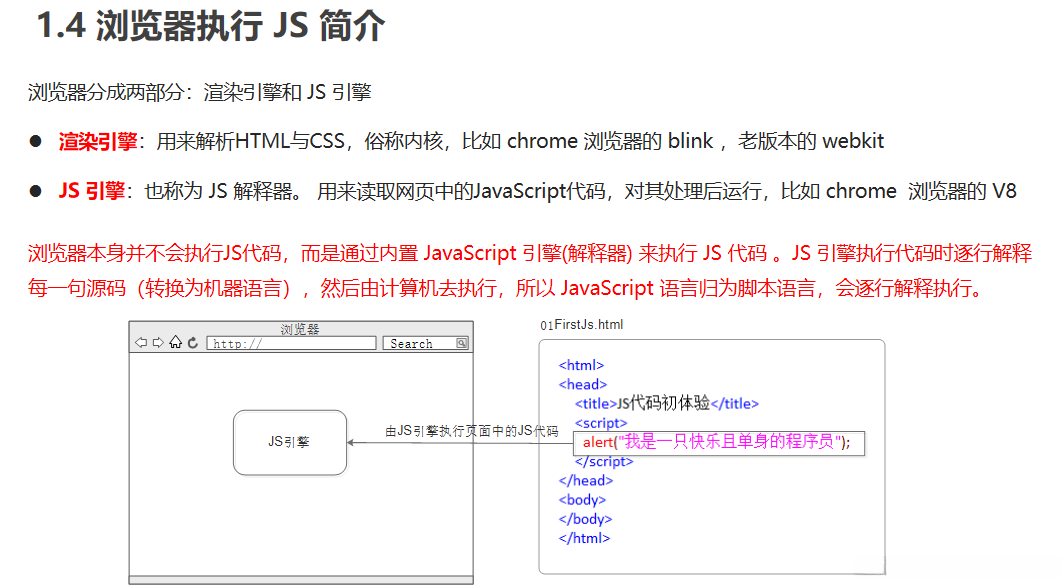Viewport: 1063px width, 587px height.
Task: Click the closing </script> tag
Action: [x=603, y=462]
